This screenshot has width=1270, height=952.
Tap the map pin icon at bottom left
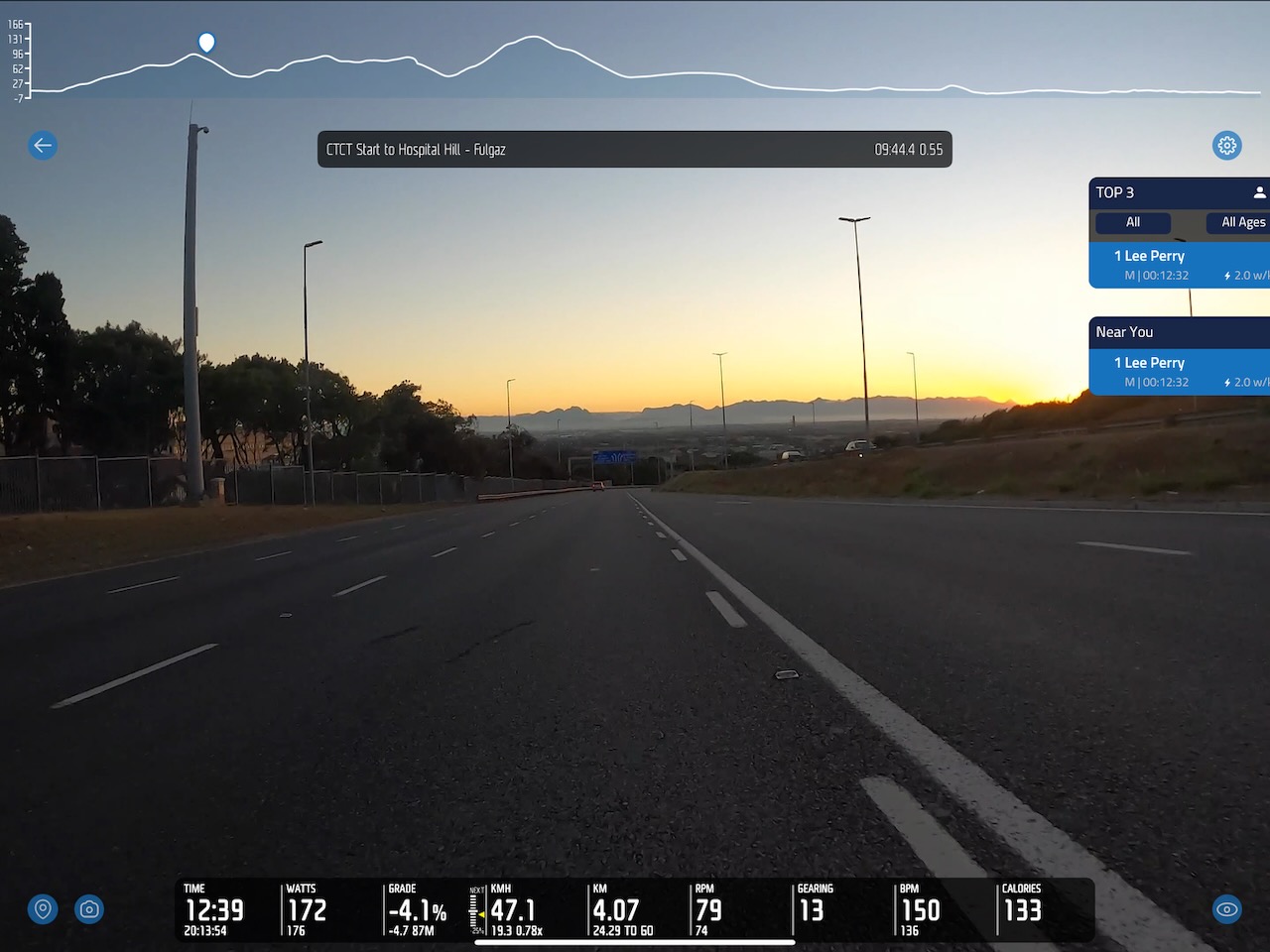point(43,909)
